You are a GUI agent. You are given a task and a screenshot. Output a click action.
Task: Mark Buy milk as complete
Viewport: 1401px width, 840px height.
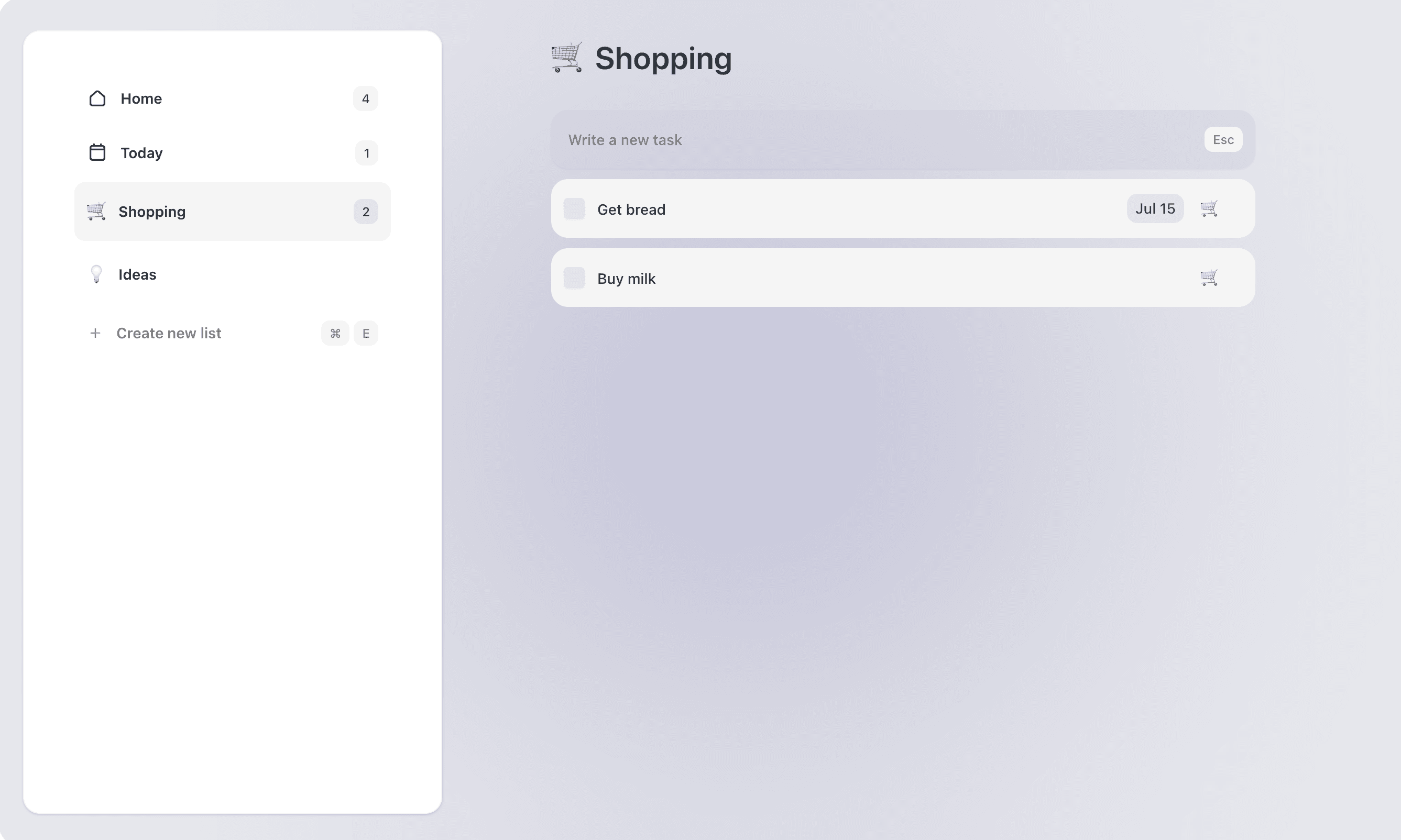574,278
